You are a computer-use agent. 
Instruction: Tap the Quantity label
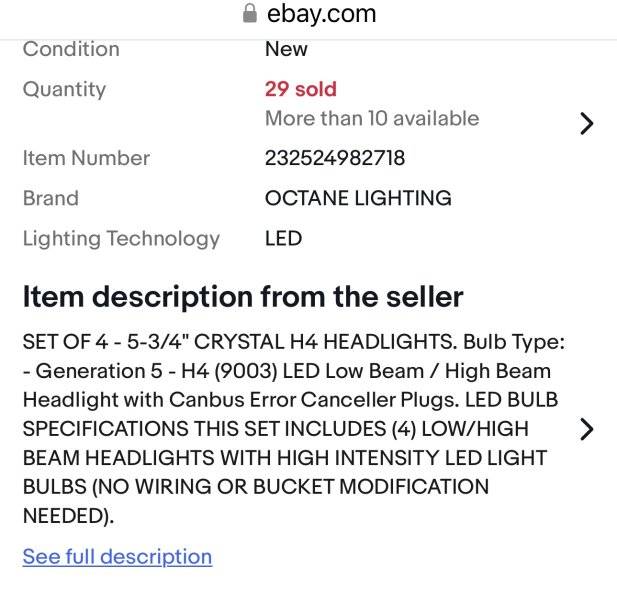(64, 90)
